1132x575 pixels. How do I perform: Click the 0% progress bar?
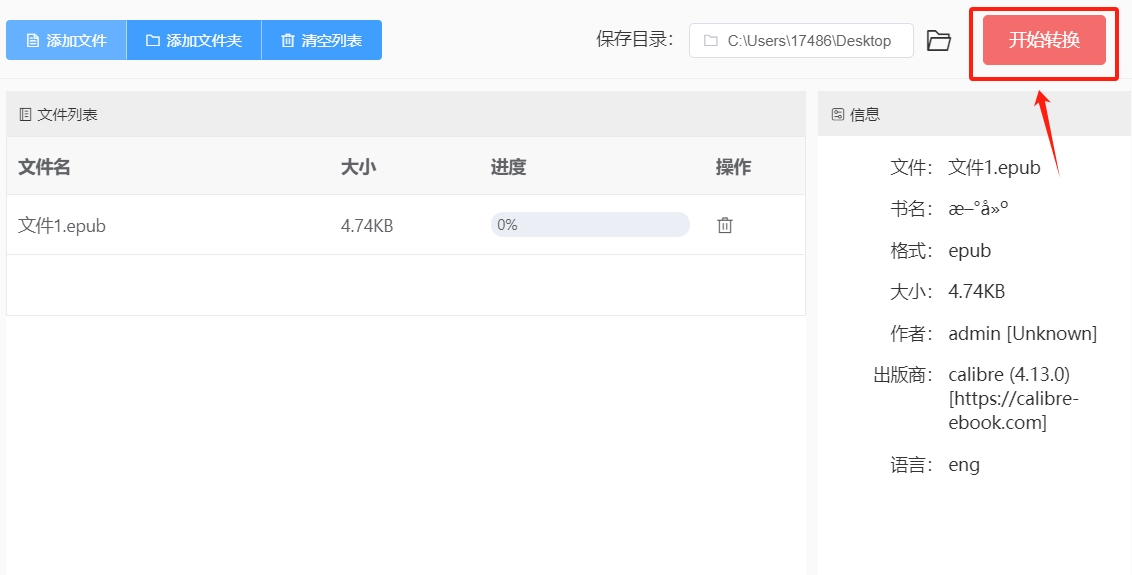[590, 225]
